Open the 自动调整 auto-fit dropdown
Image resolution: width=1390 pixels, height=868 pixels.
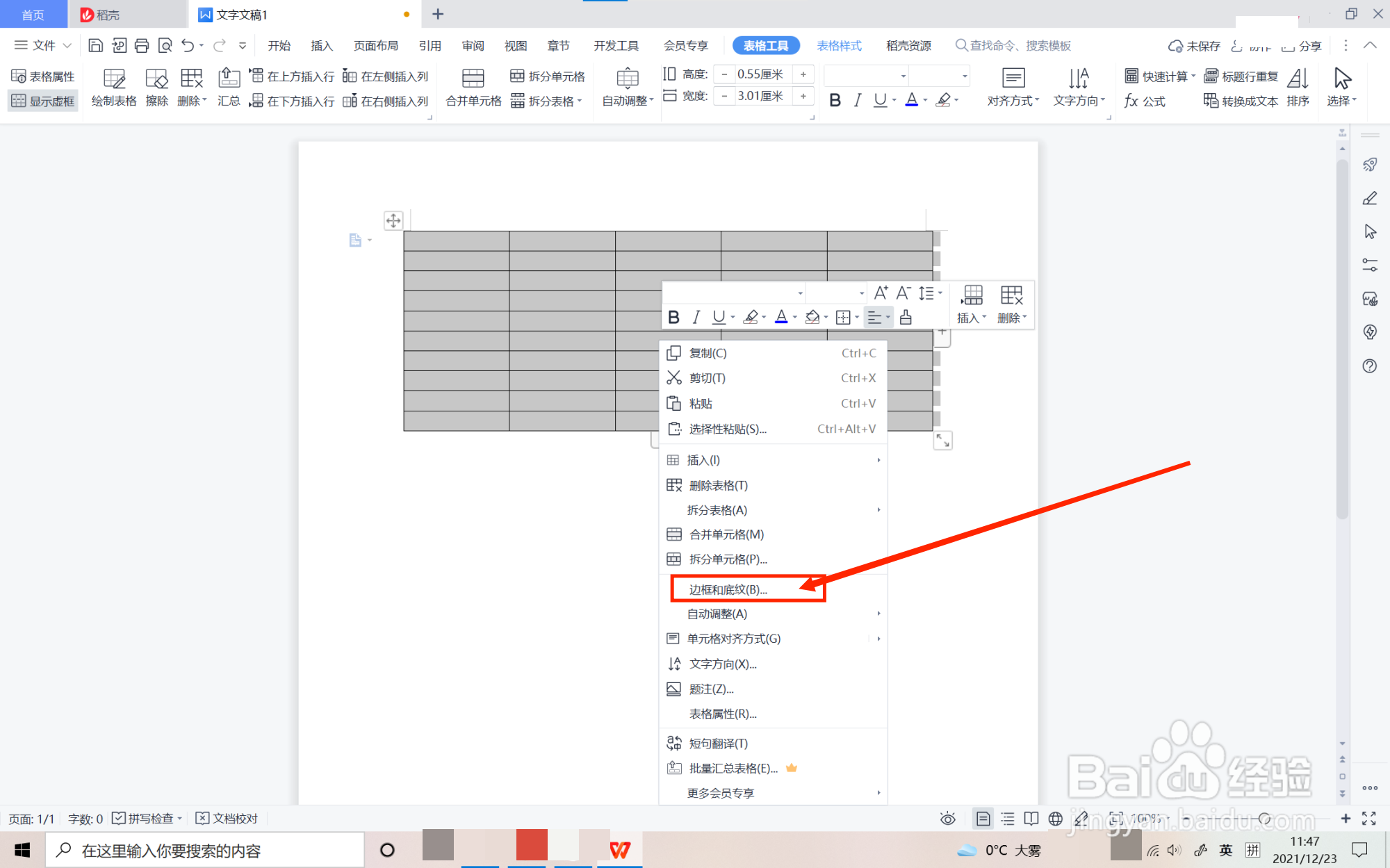point(628,88)
